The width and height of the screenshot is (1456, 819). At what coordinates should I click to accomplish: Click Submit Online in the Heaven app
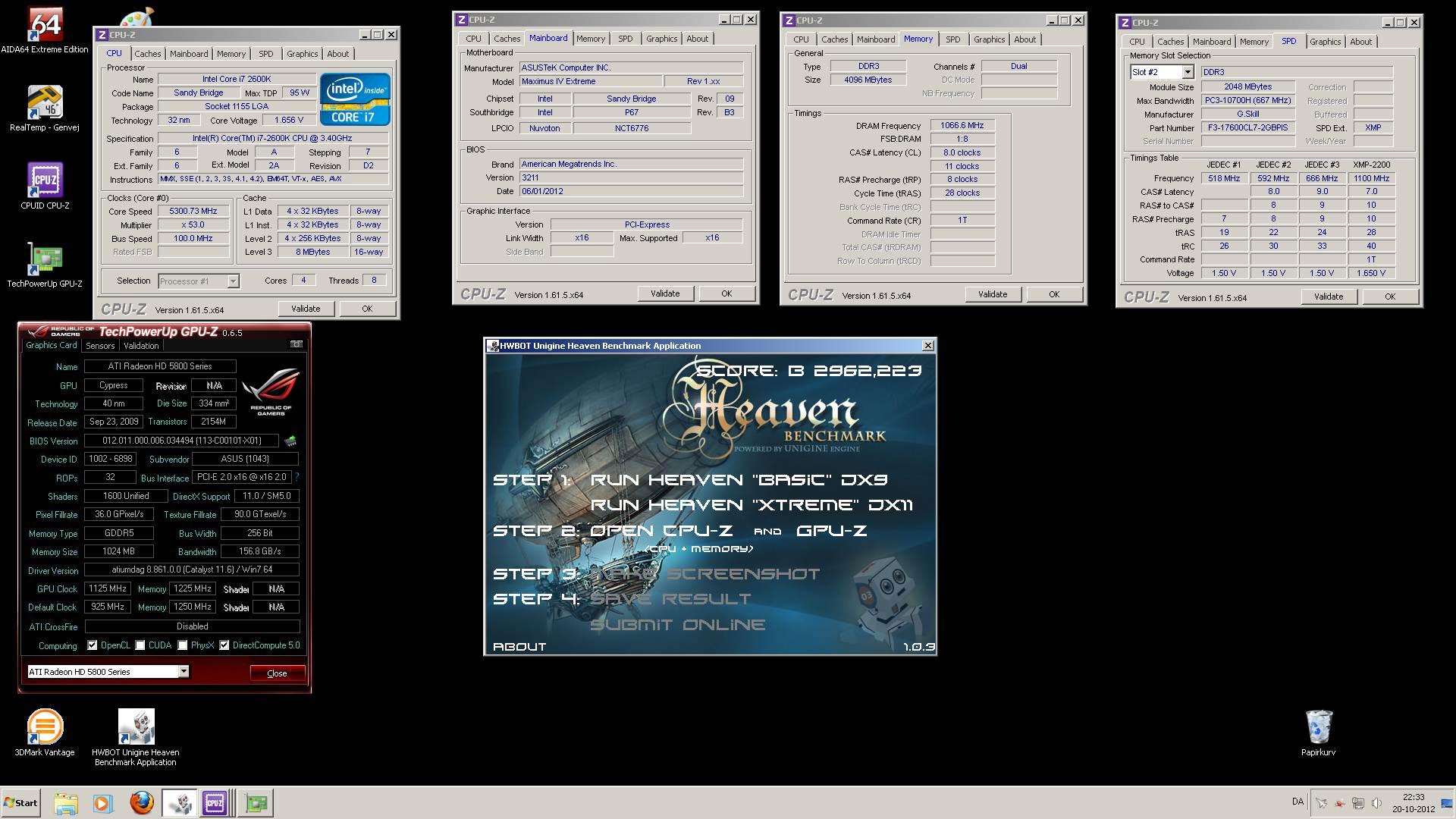(677, 625)
